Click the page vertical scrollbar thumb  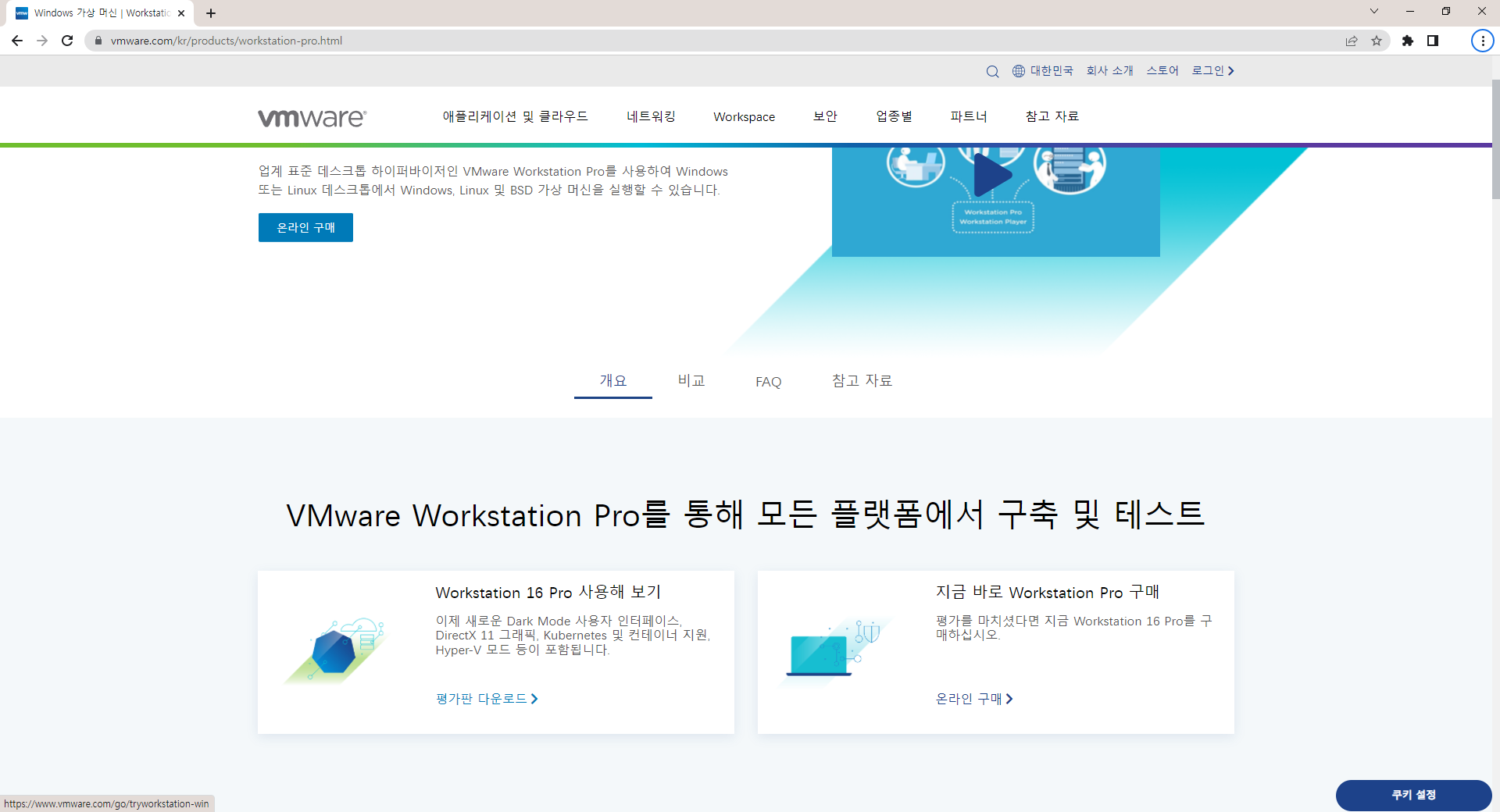pyautogui.click(x=1495, y=139)
